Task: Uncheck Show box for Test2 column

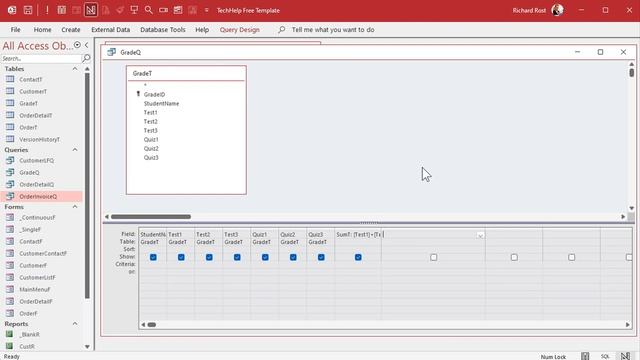Action: pos(209,257)
